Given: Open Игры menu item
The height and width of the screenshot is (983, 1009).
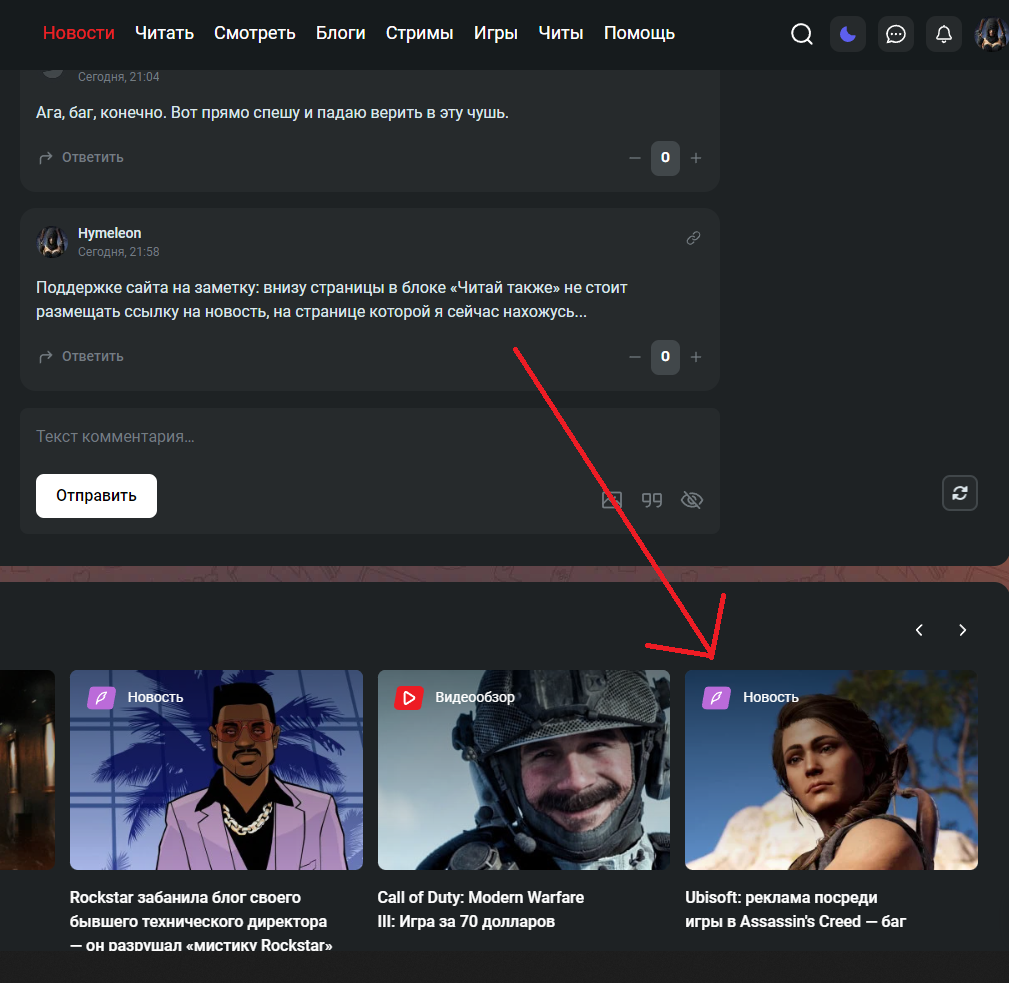Looking at the screenshot, I should point(495,33).
